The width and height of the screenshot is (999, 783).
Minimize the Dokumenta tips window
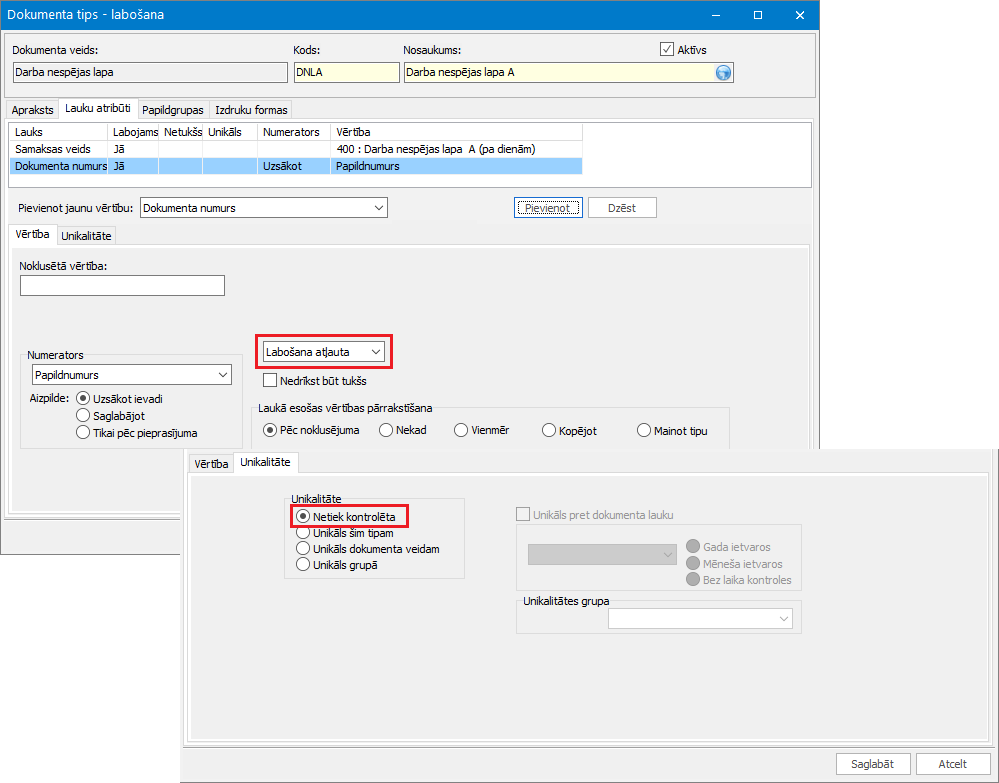tap(715, 15)
